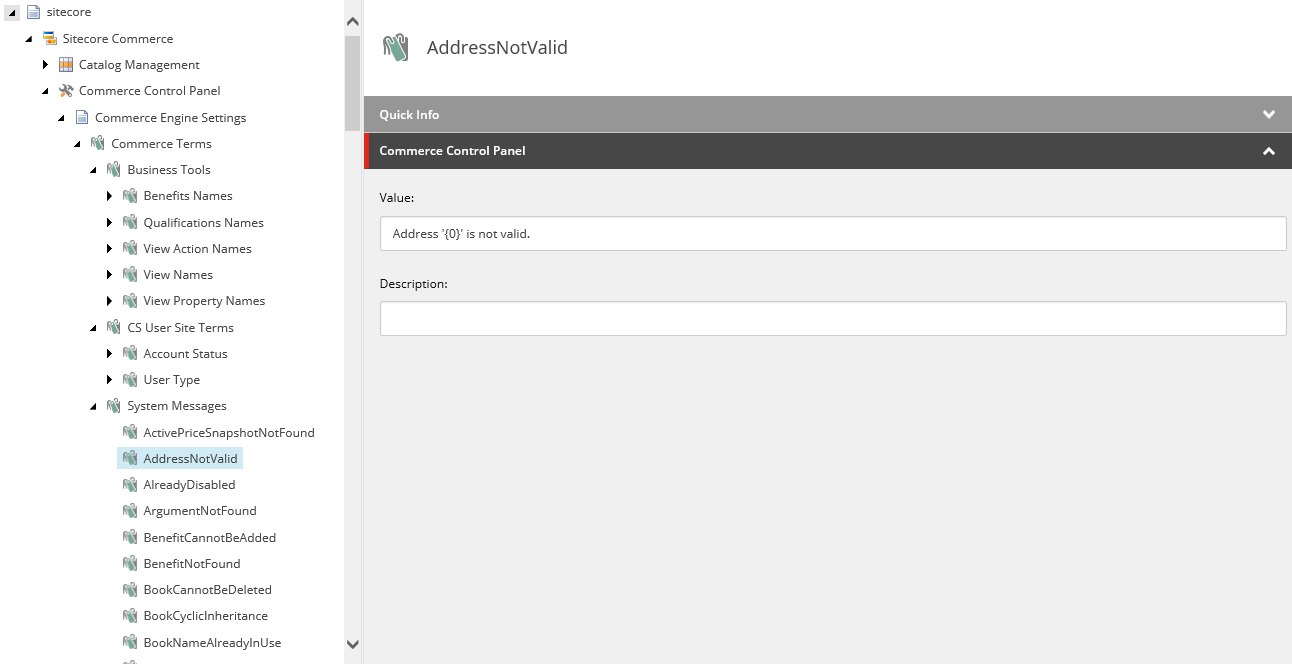Expand the Benefits Names node

click(x=109, y=195)
